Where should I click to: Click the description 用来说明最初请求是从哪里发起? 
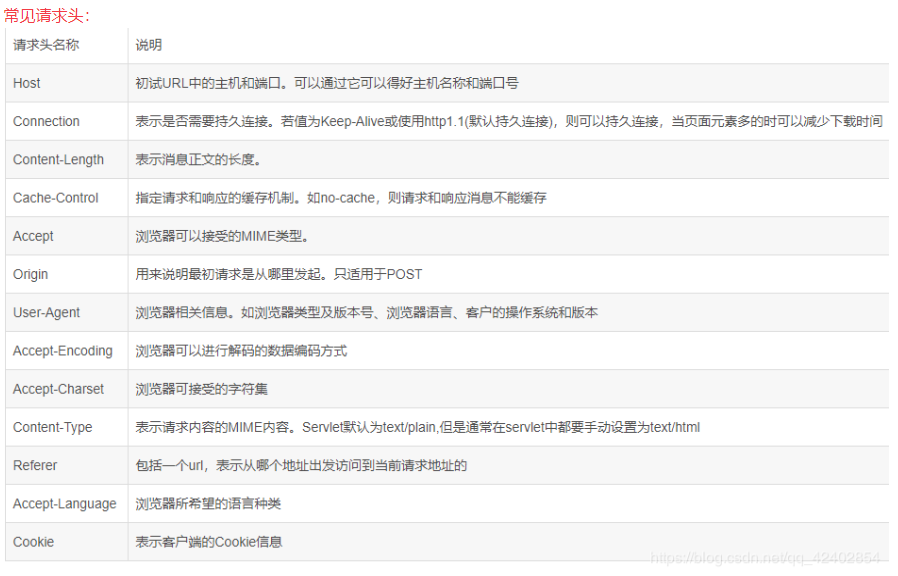tap(278, 274)
